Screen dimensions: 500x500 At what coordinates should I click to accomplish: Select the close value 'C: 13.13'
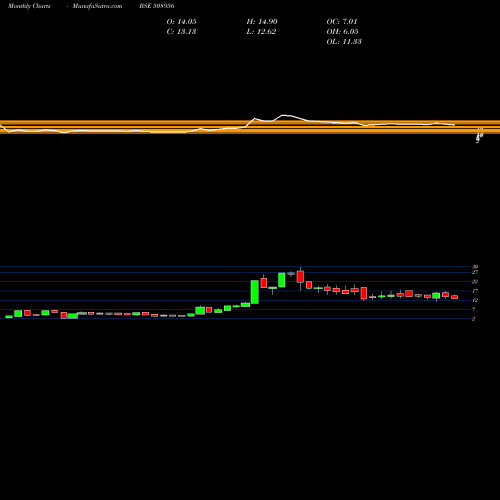[181, 32]
